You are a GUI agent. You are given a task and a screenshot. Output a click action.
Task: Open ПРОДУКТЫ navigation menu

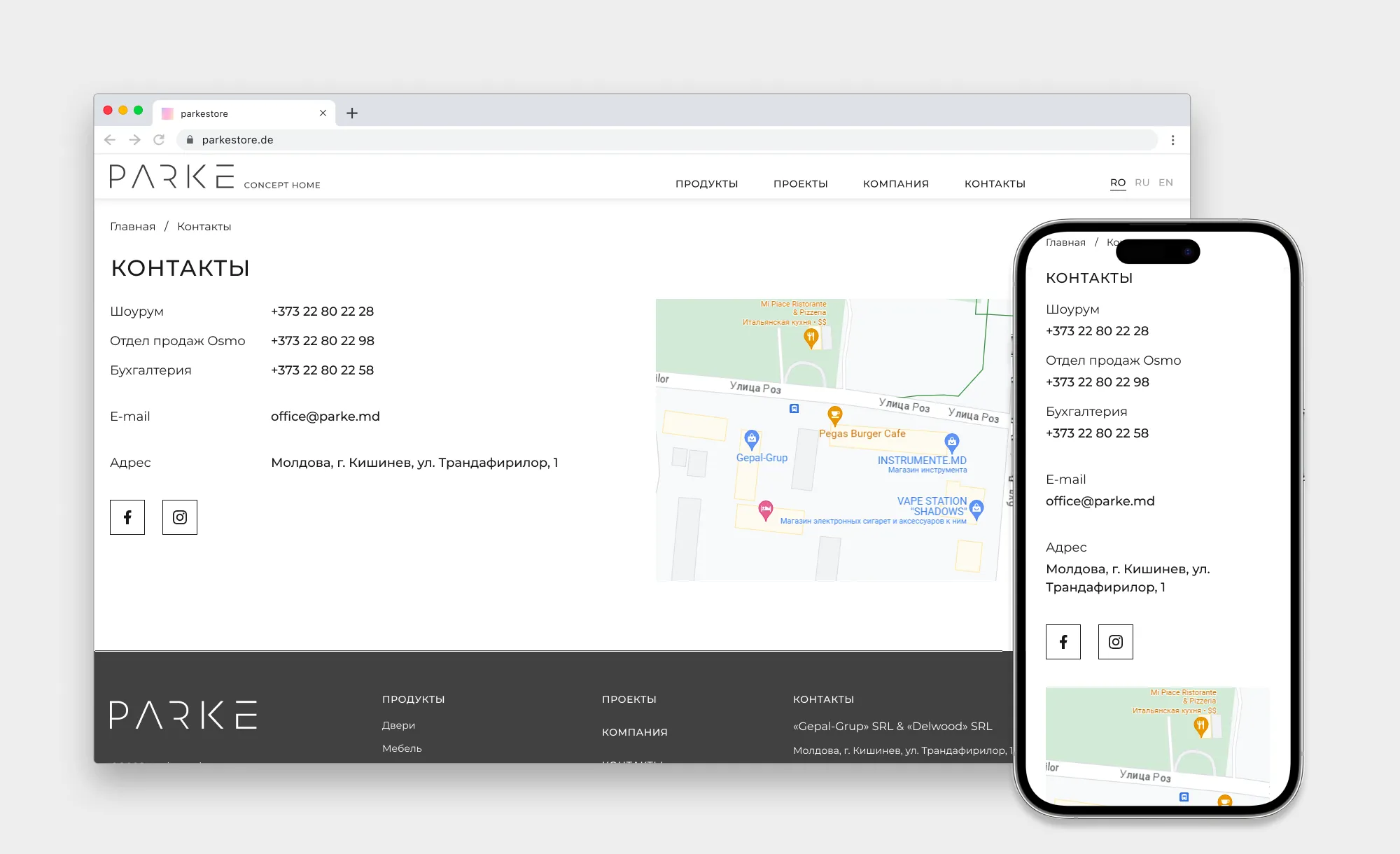(x=706, y=184)
